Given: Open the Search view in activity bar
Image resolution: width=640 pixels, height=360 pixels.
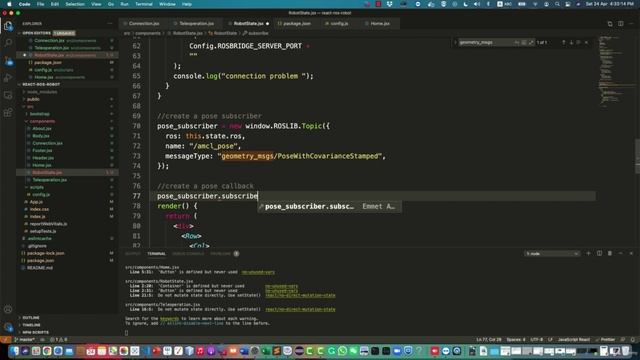Looking at the screenshot, I should pyautogui.click(x=8, y=42).
